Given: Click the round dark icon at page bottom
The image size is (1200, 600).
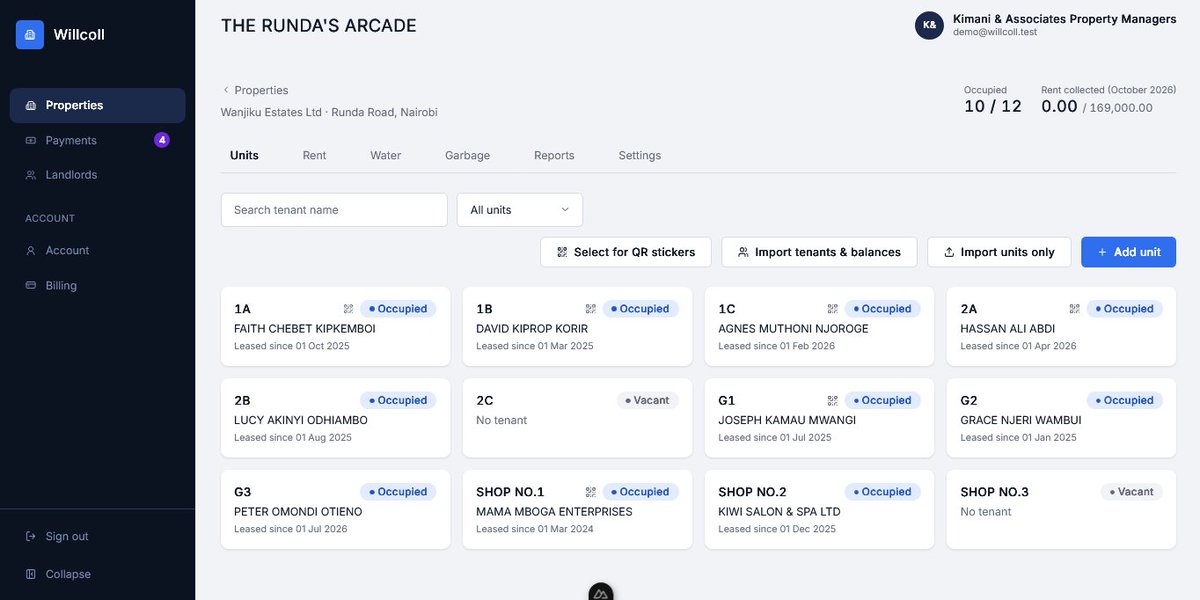Looking at the screenshot, I should click(600, 592).
